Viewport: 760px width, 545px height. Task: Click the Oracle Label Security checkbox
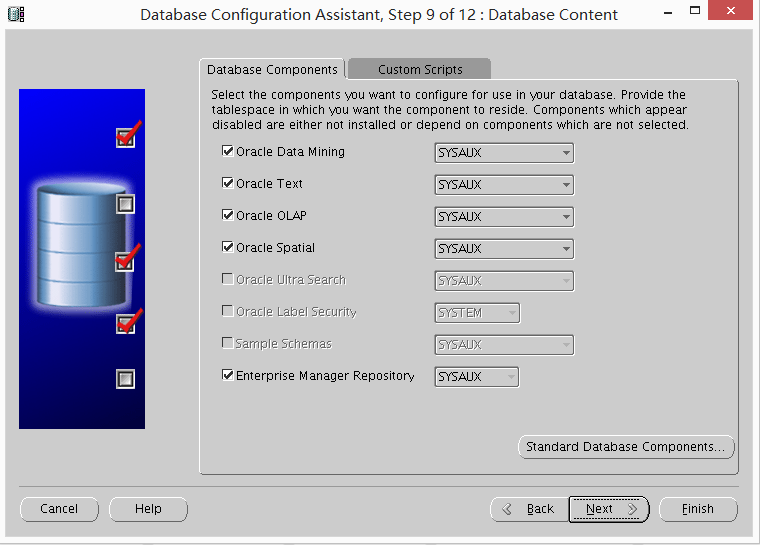click(x=227, y=311)
